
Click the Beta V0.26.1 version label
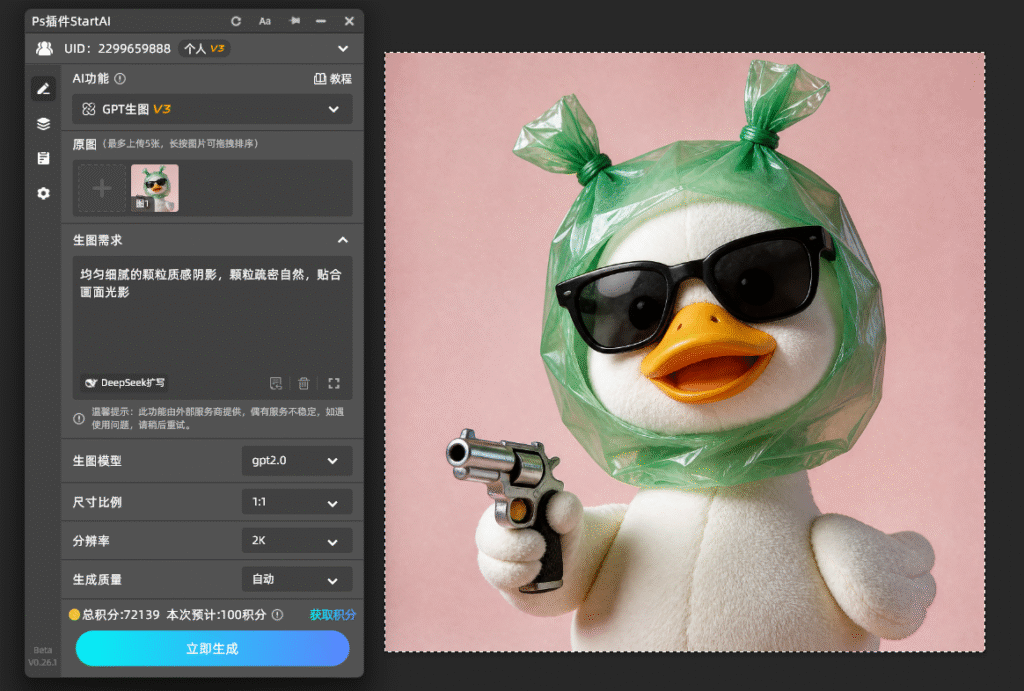(42, 656)
